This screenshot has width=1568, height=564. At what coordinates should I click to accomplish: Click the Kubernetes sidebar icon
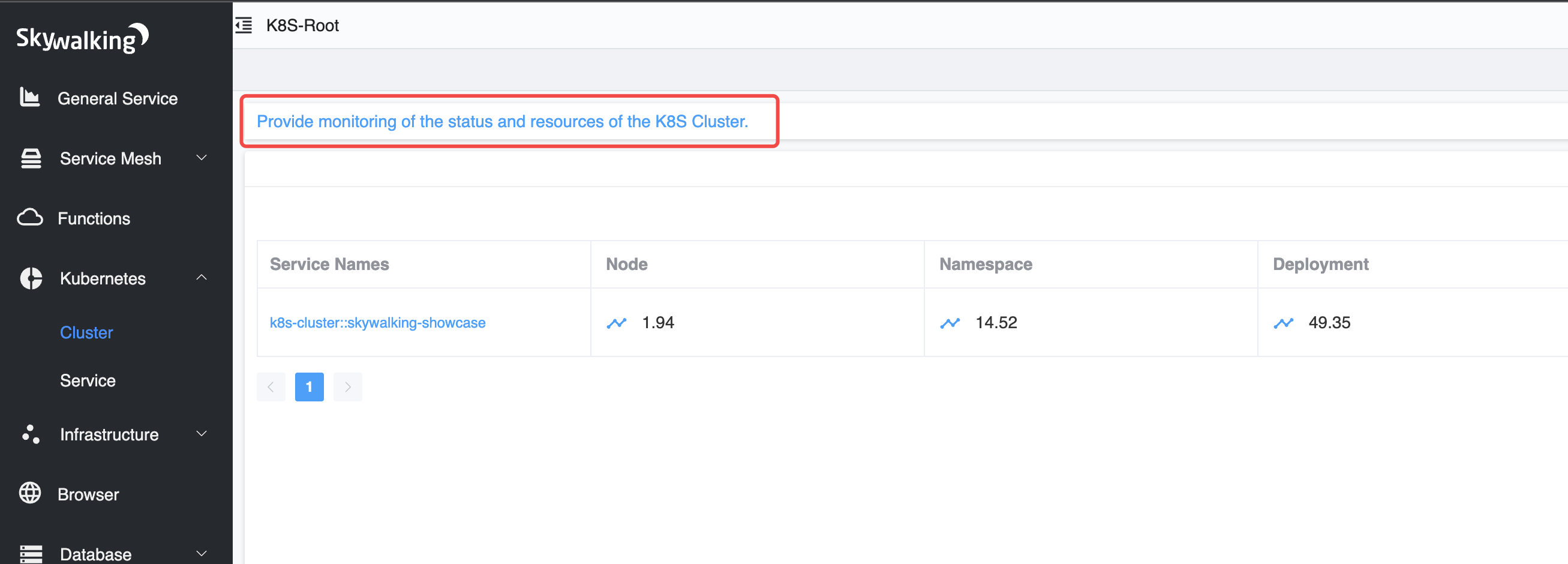click(x=30, y=278)
